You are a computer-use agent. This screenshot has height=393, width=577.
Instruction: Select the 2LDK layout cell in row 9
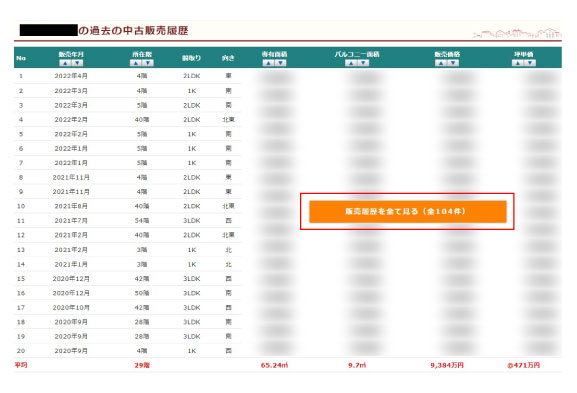pos(192,192)
